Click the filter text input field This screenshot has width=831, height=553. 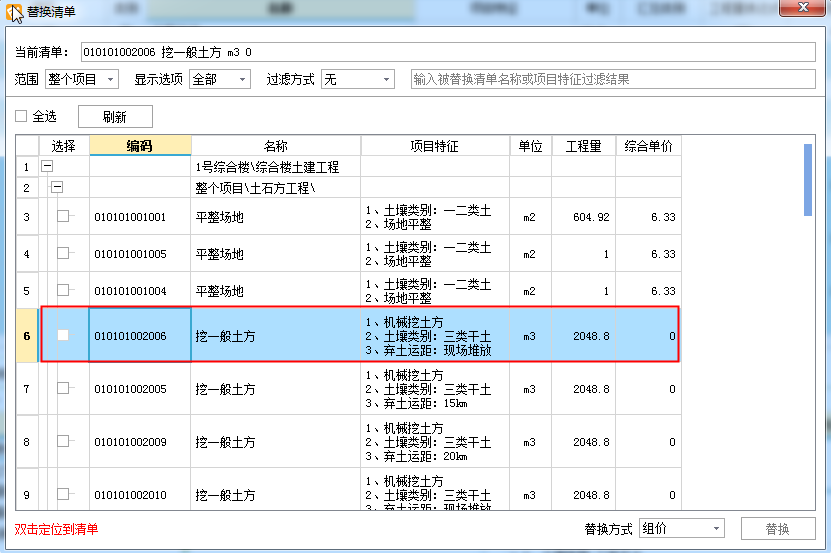pos(612,79)
